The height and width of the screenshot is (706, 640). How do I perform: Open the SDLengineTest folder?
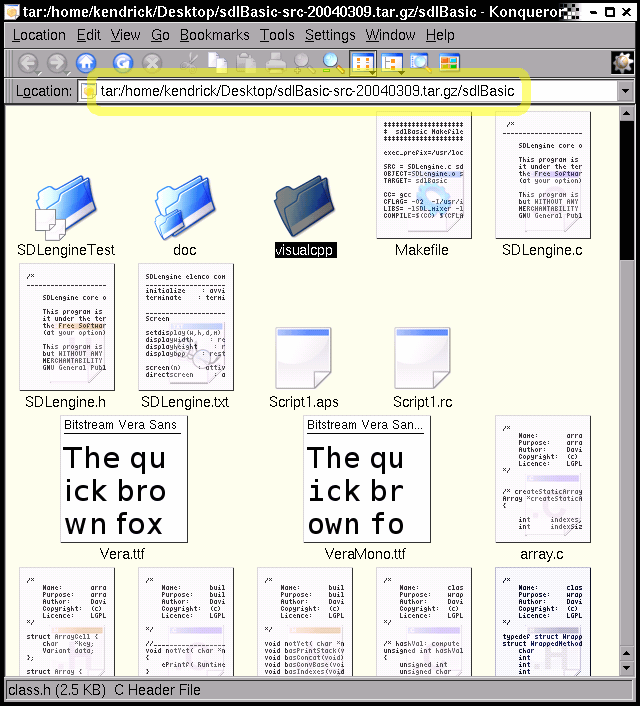(66, 208)
